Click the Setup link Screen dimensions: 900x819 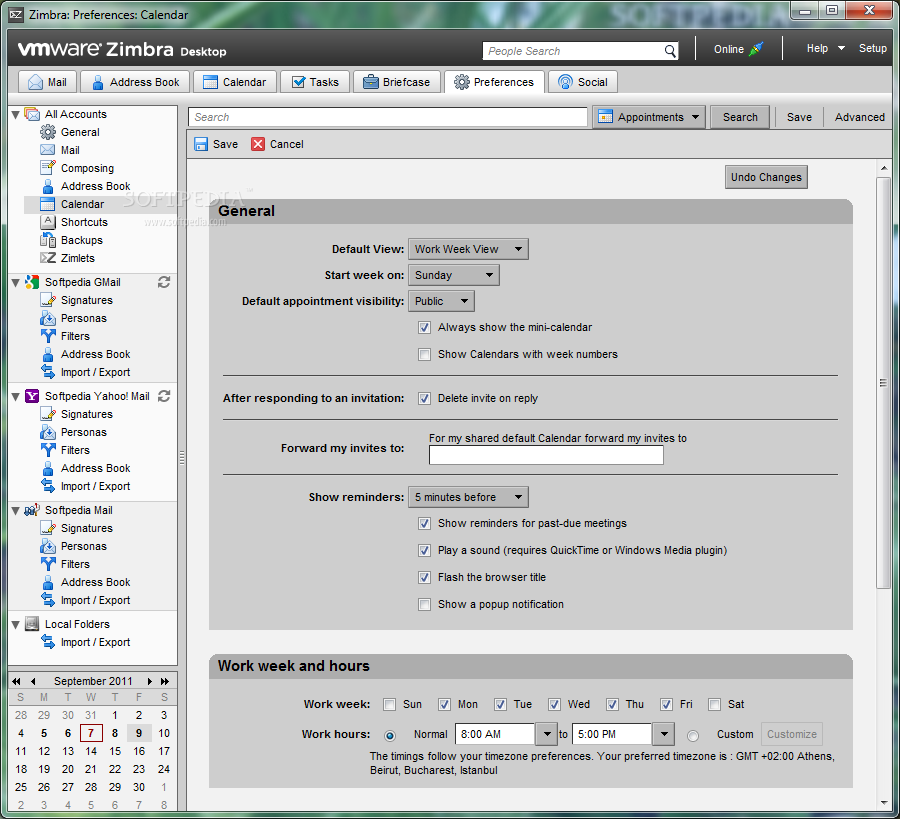tap(872, 48)
